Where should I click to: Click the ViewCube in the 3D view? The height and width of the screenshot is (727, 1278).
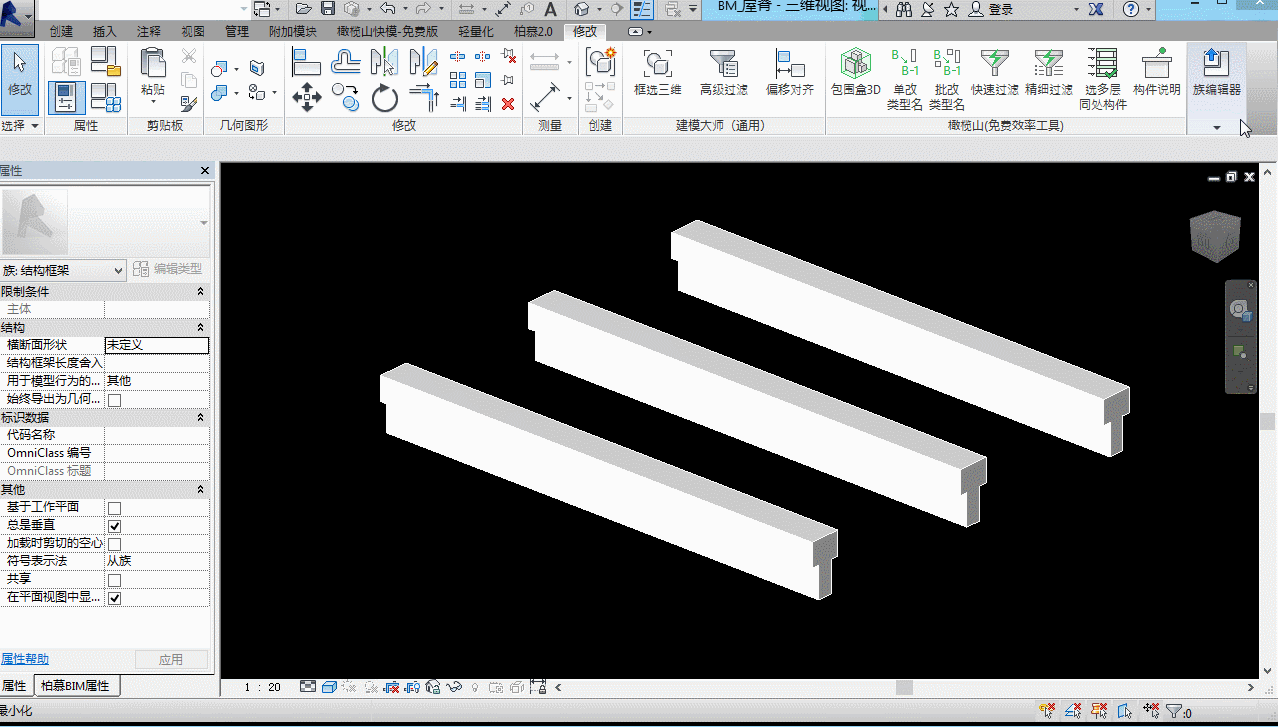point(1214,235)
